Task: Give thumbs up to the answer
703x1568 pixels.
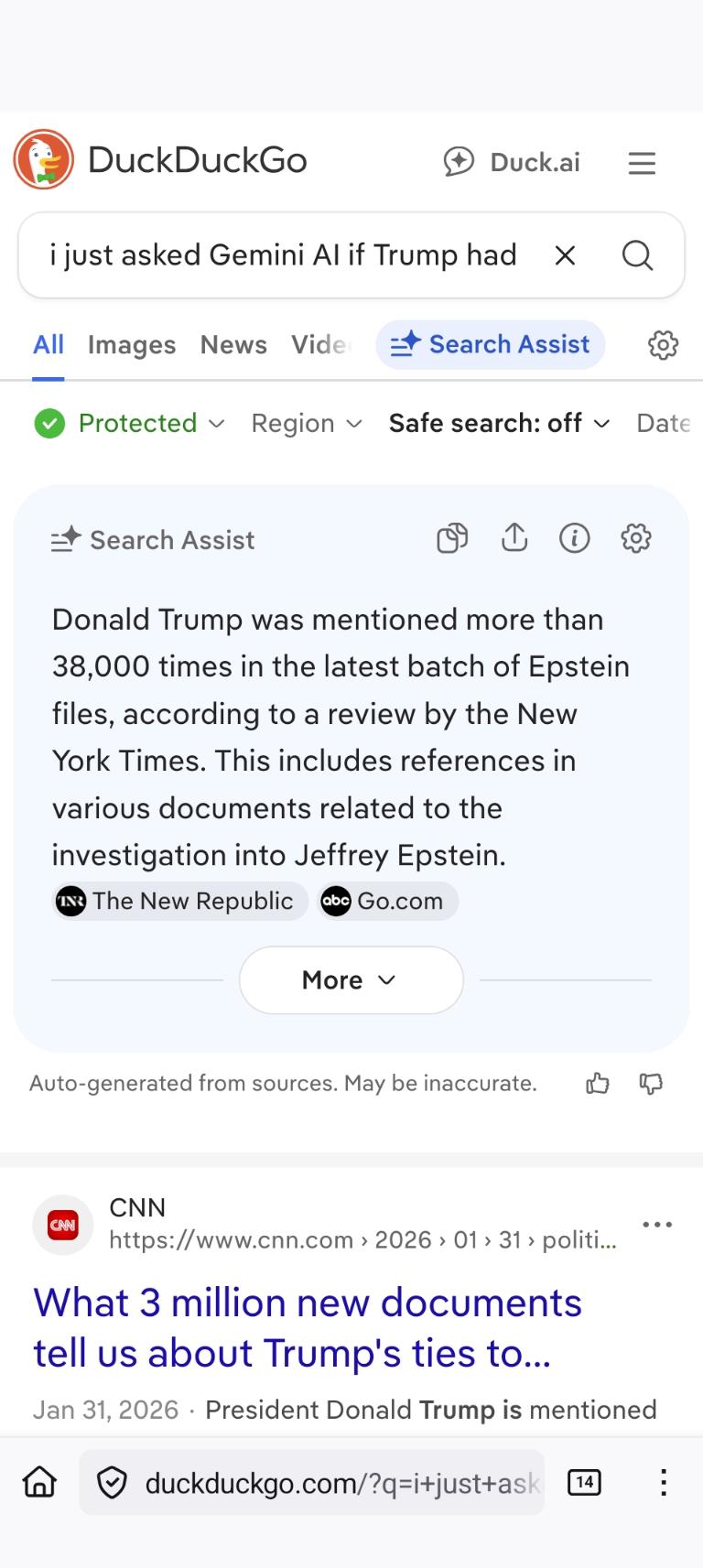Action: 598,1084
